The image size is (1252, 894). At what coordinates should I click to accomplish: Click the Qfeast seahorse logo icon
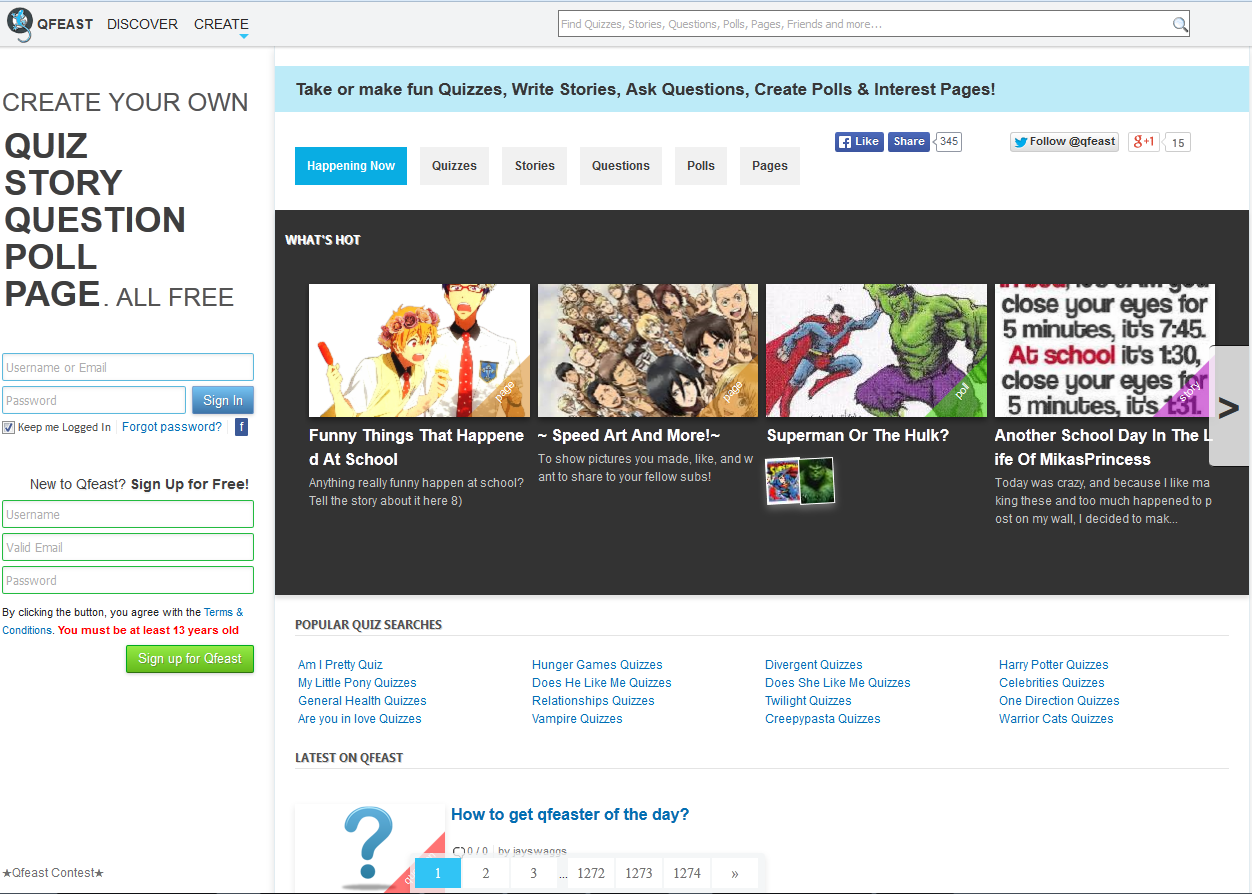click(x=19, y=24)
